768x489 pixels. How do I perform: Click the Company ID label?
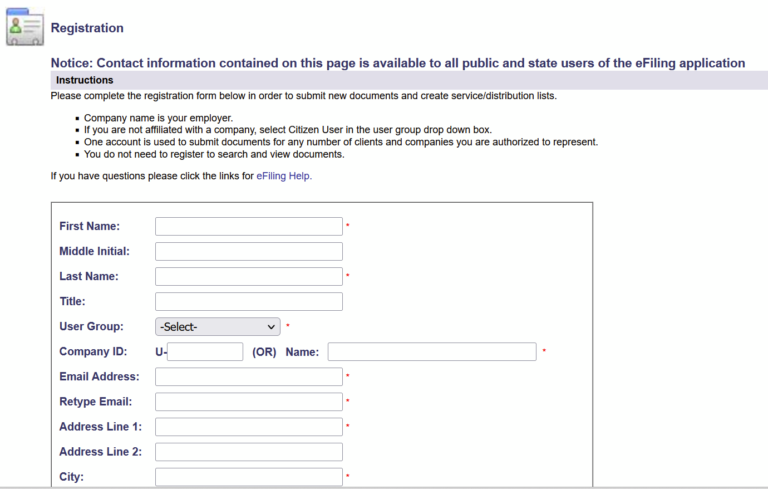(x=93, y=352)
